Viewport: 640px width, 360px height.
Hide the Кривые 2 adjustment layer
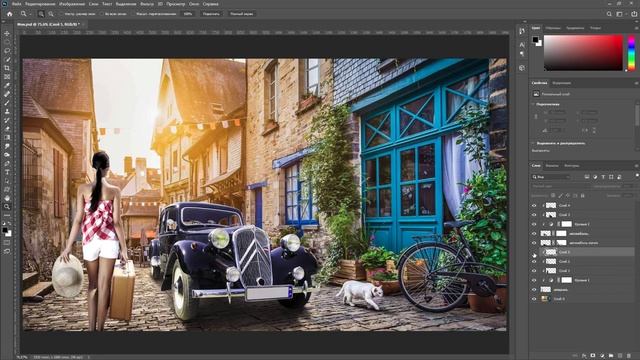pyautogui.click(x=534, y=224)
